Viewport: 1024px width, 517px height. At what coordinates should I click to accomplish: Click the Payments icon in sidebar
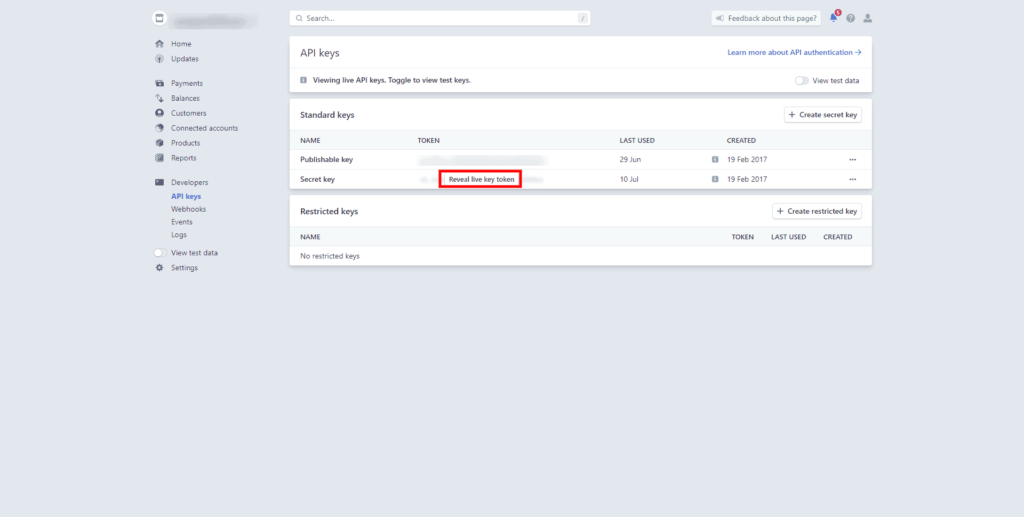pos(159,84)
